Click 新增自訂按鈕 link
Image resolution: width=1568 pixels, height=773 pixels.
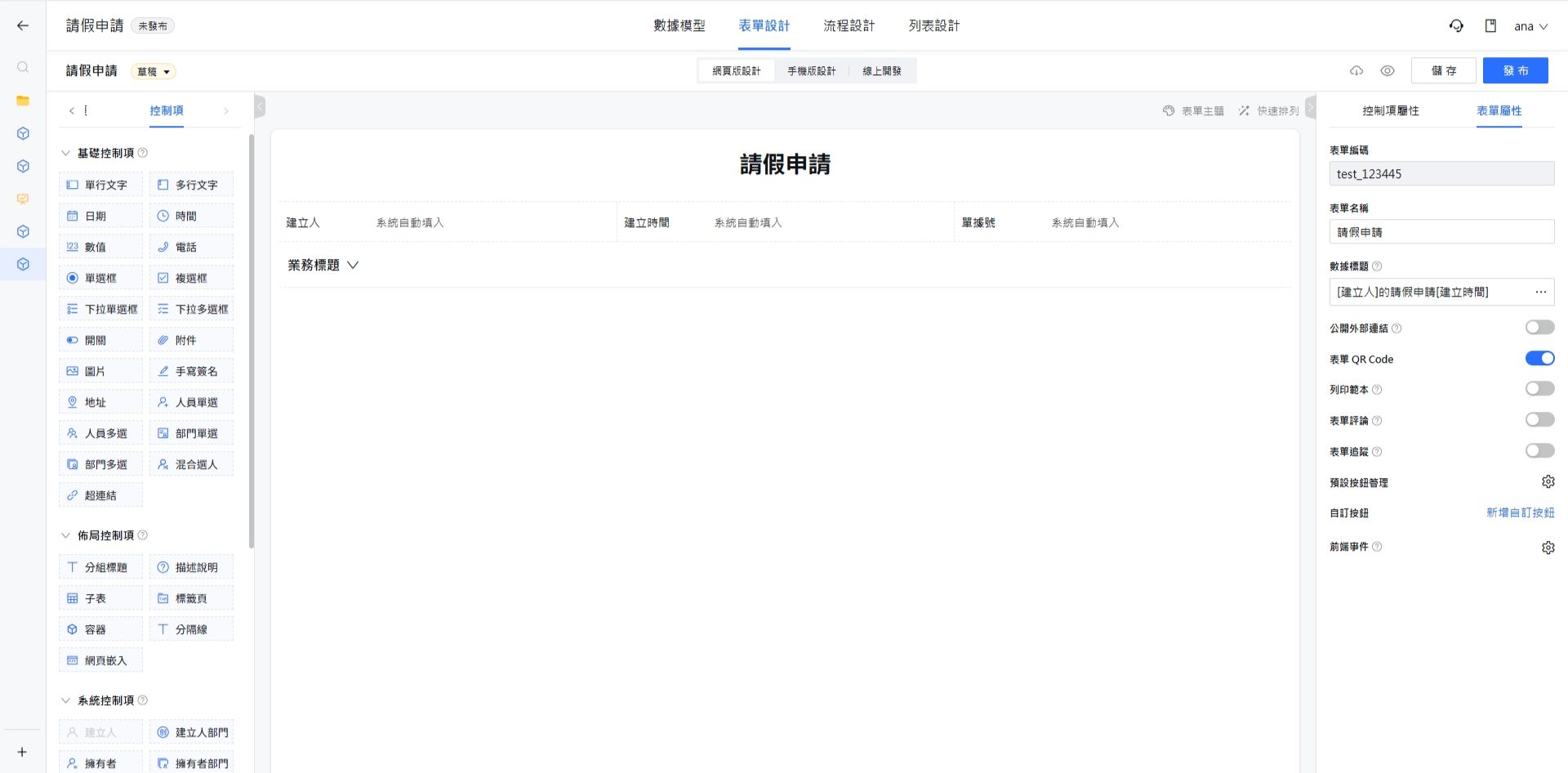tap(1521, 512)
